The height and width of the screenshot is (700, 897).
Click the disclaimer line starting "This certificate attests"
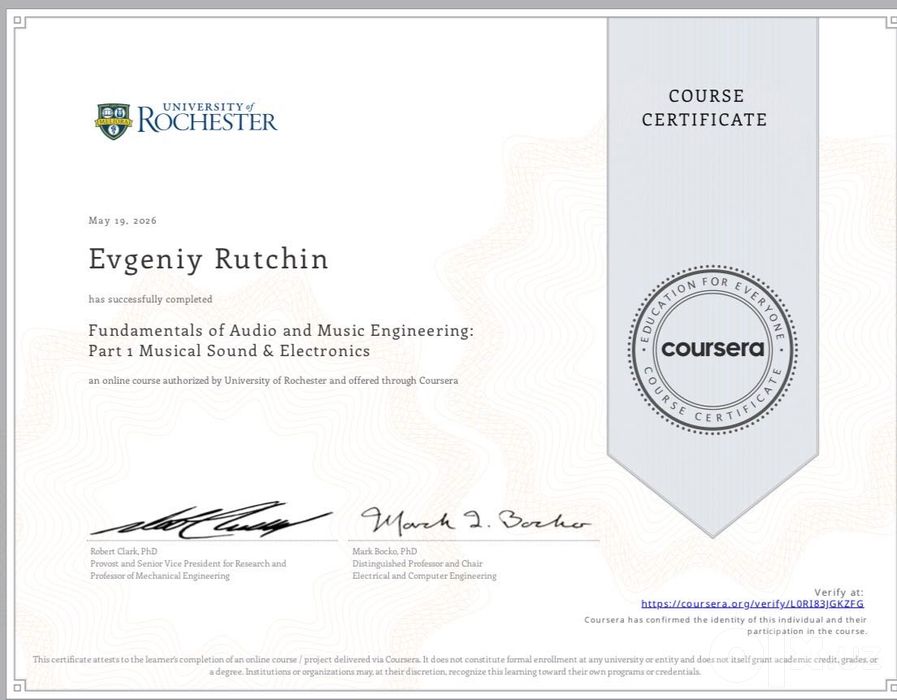[455, 659]
